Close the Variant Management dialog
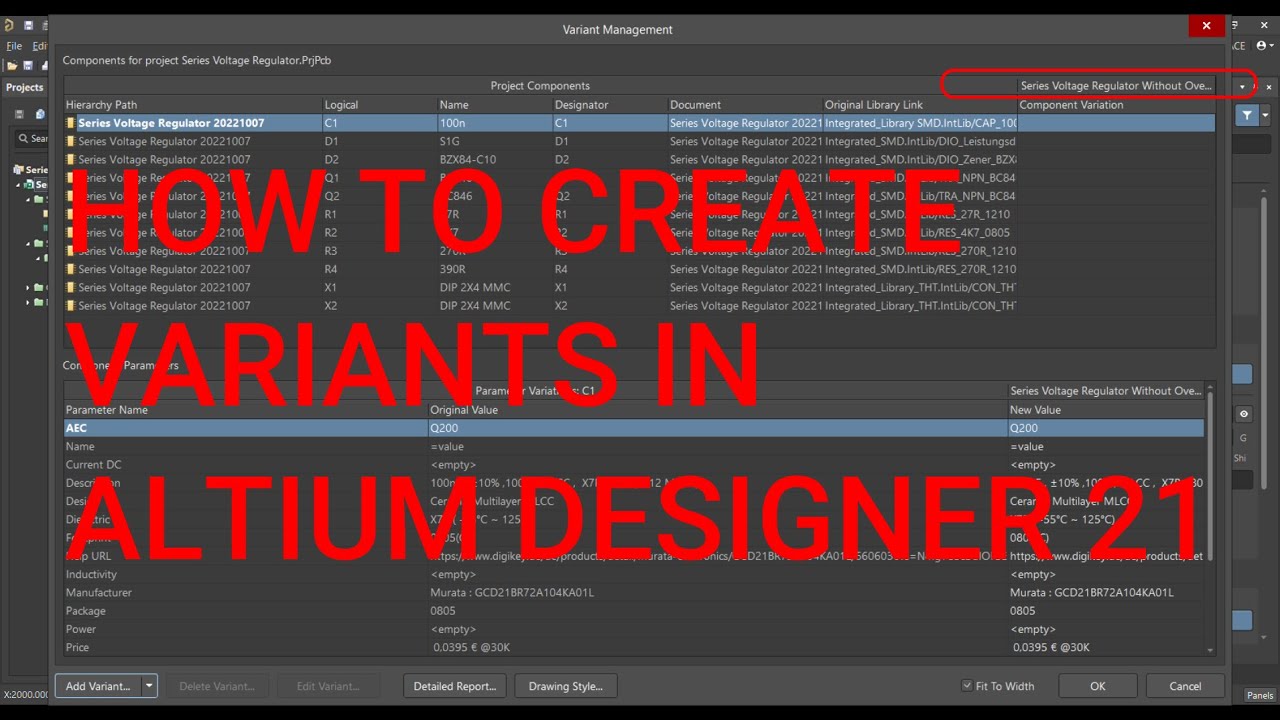This screenshot has height=720, width=1280. pos(1206,26)
